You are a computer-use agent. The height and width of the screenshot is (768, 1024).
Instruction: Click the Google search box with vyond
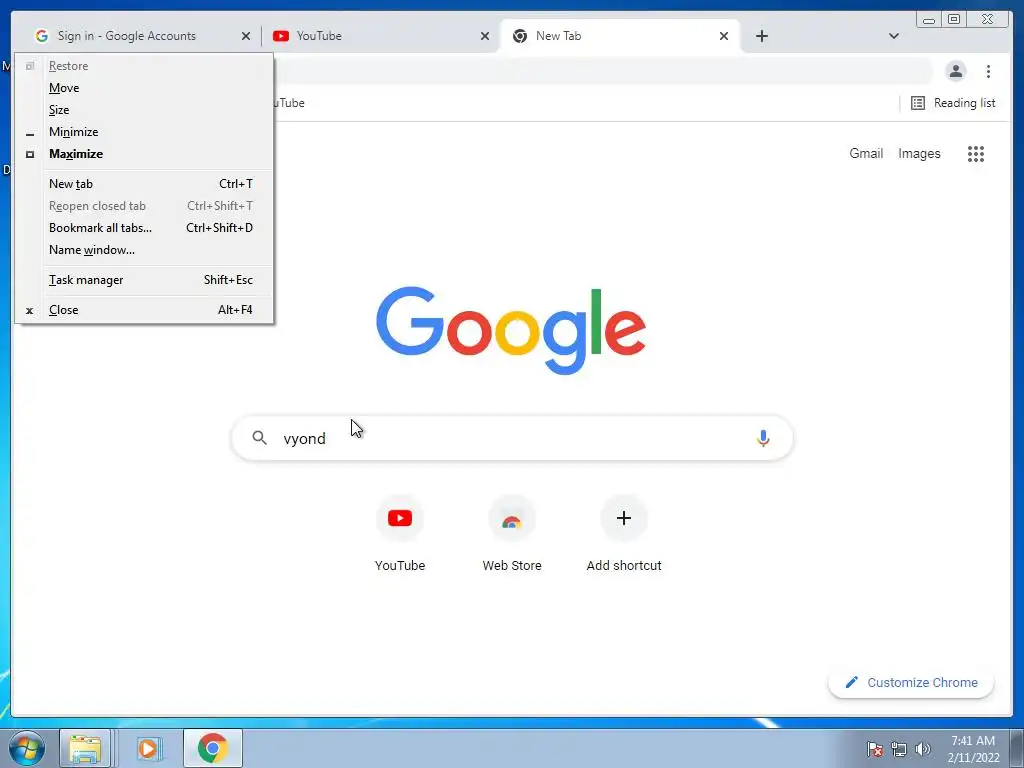[x=512, y=438]
